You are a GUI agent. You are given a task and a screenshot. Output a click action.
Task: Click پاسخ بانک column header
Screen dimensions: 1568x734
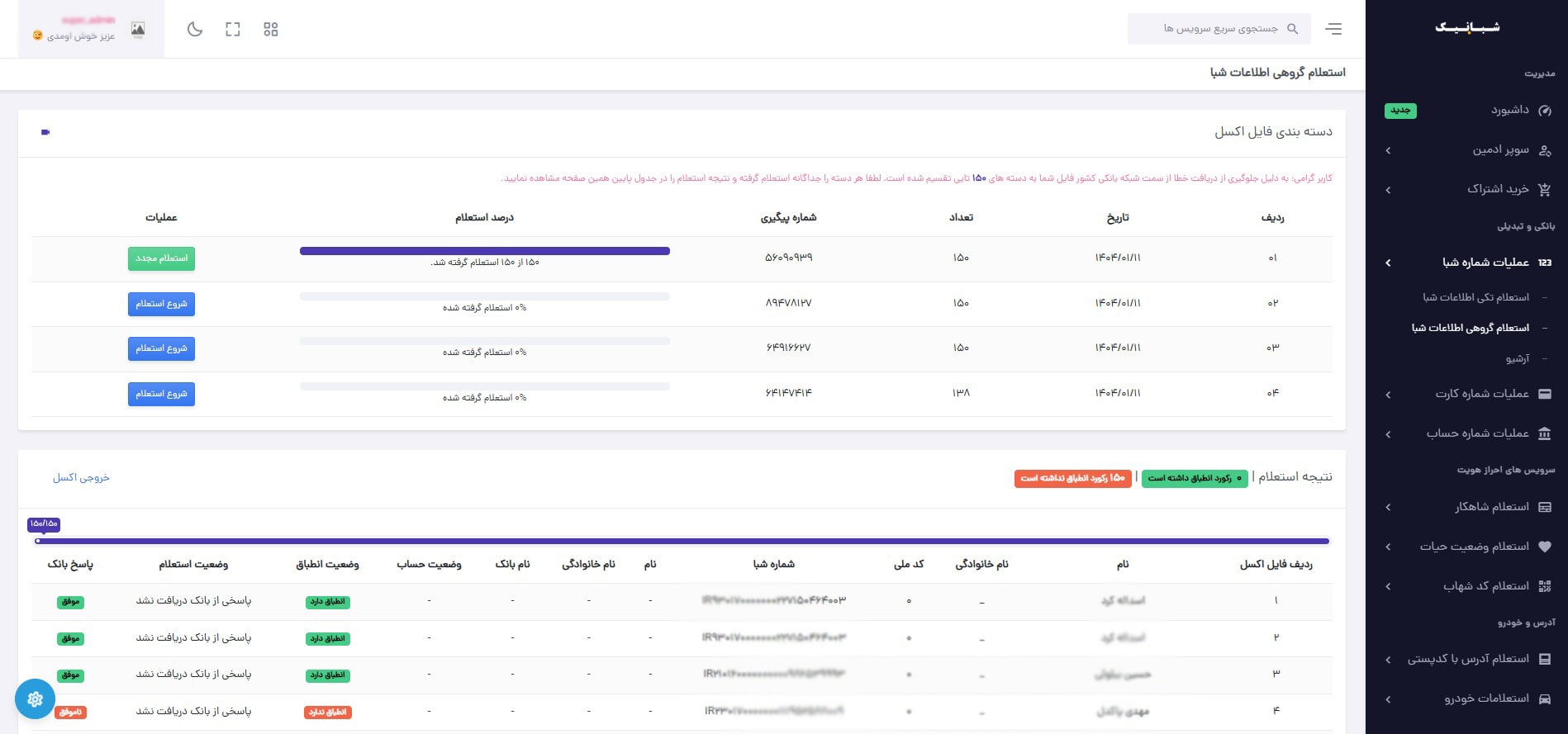(x=70, y=565)
